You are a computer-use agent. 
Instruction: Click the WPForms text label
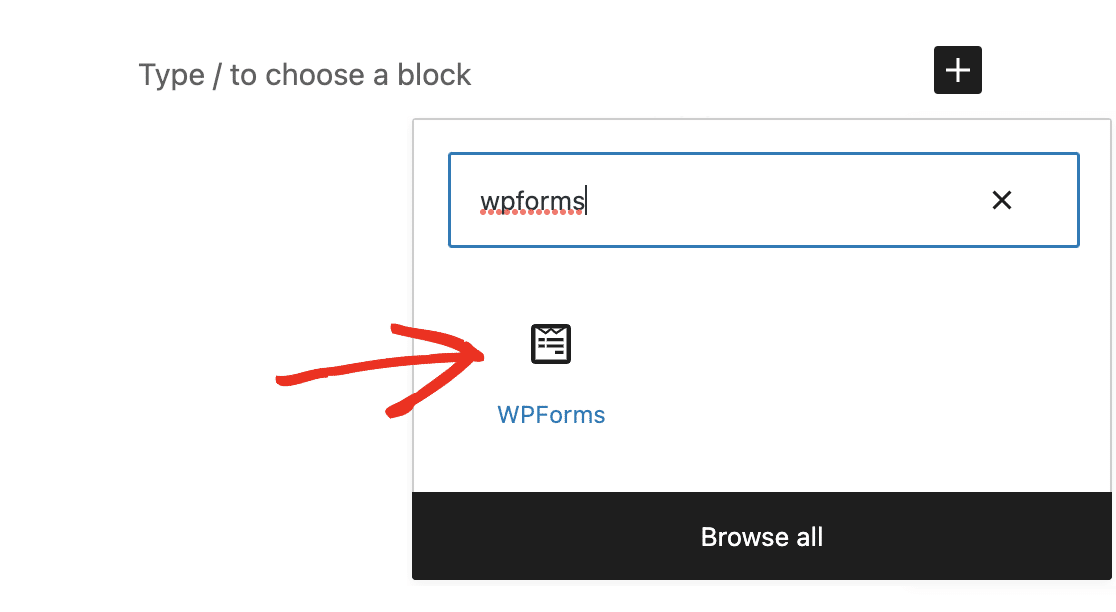click(551, 415)
